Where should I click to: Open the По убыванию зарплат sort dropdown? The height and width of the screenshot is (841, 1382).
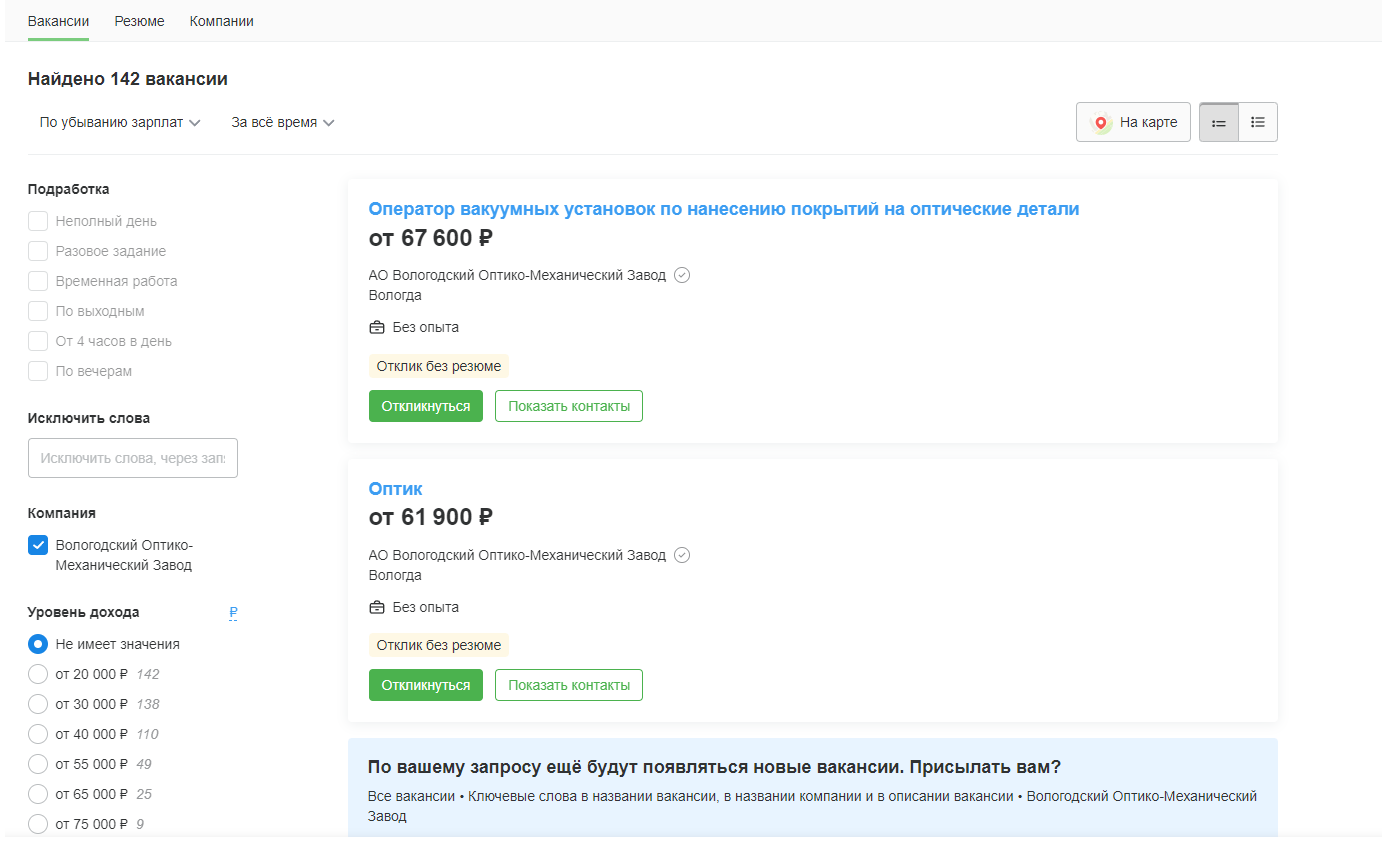[x=120, y=122]
